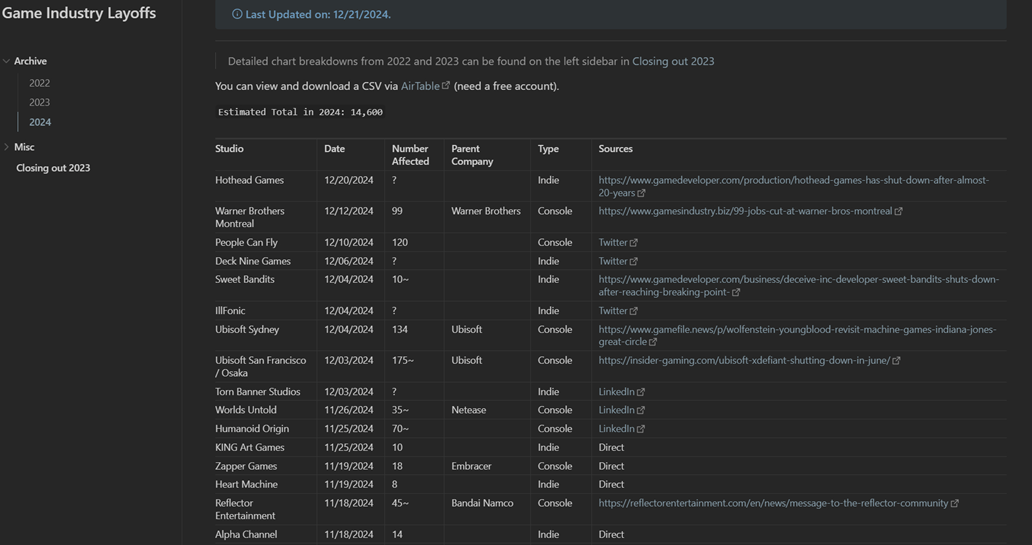
Task: Click the AirTable external link icon
Action: 446,85
